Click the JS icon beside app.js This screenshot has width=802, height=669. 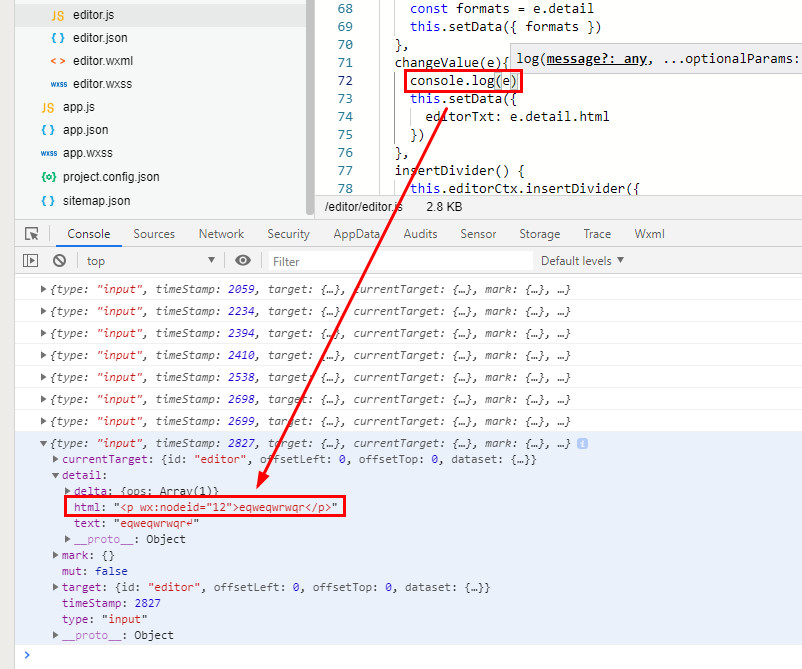tap(48, 108)
